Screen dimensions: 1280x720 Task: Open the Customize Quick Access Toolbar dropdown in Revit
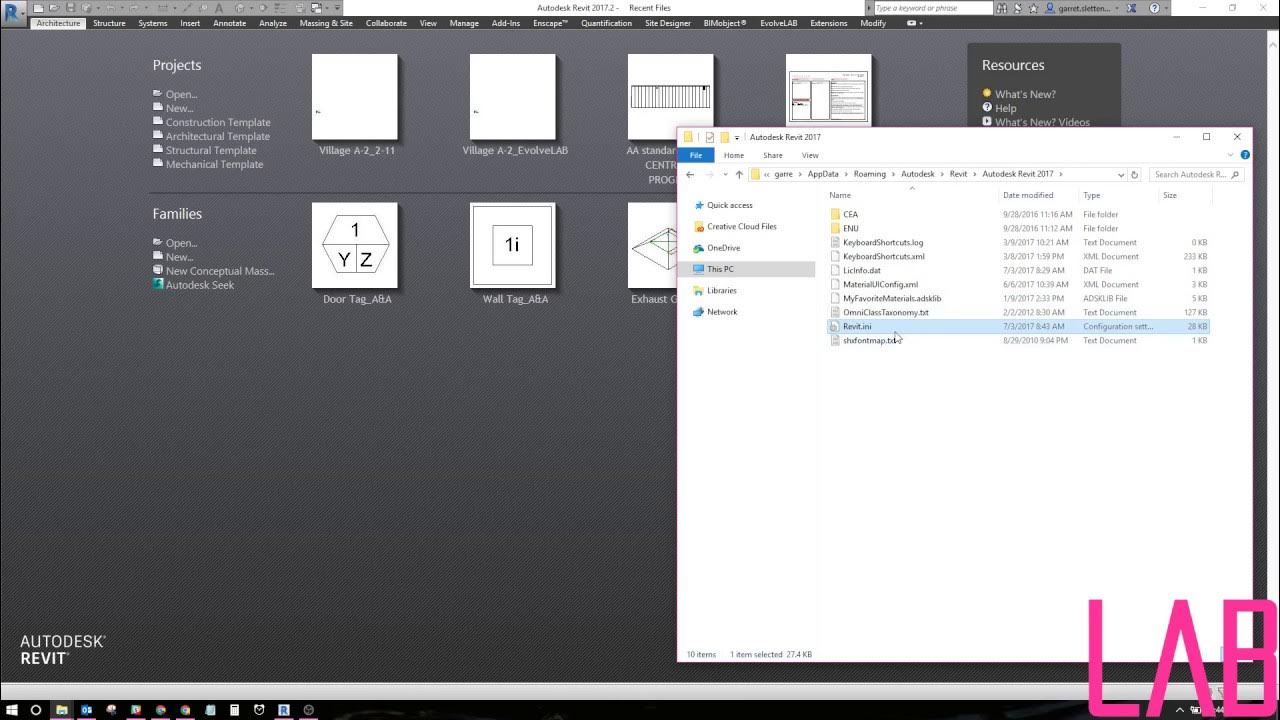coord(337,8)
